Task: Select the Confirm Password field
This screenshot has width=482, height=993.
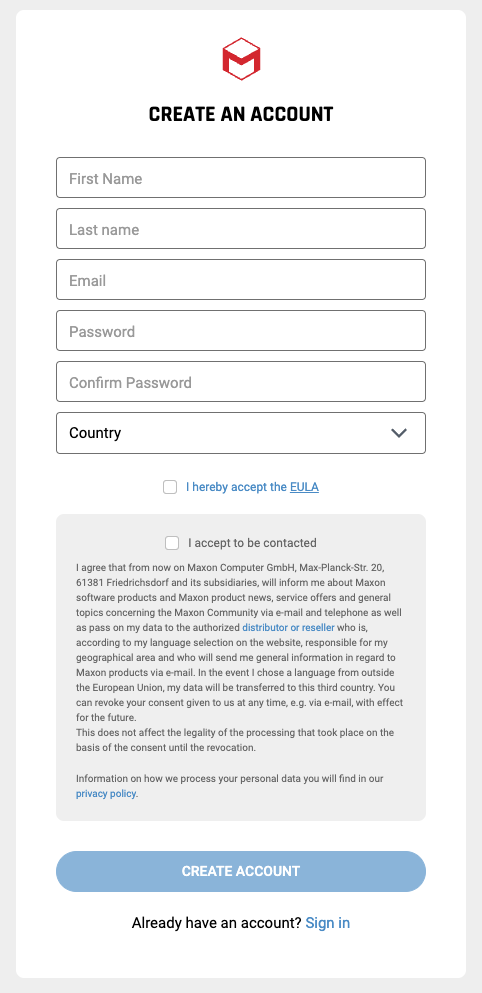Action: click(241, 382)
